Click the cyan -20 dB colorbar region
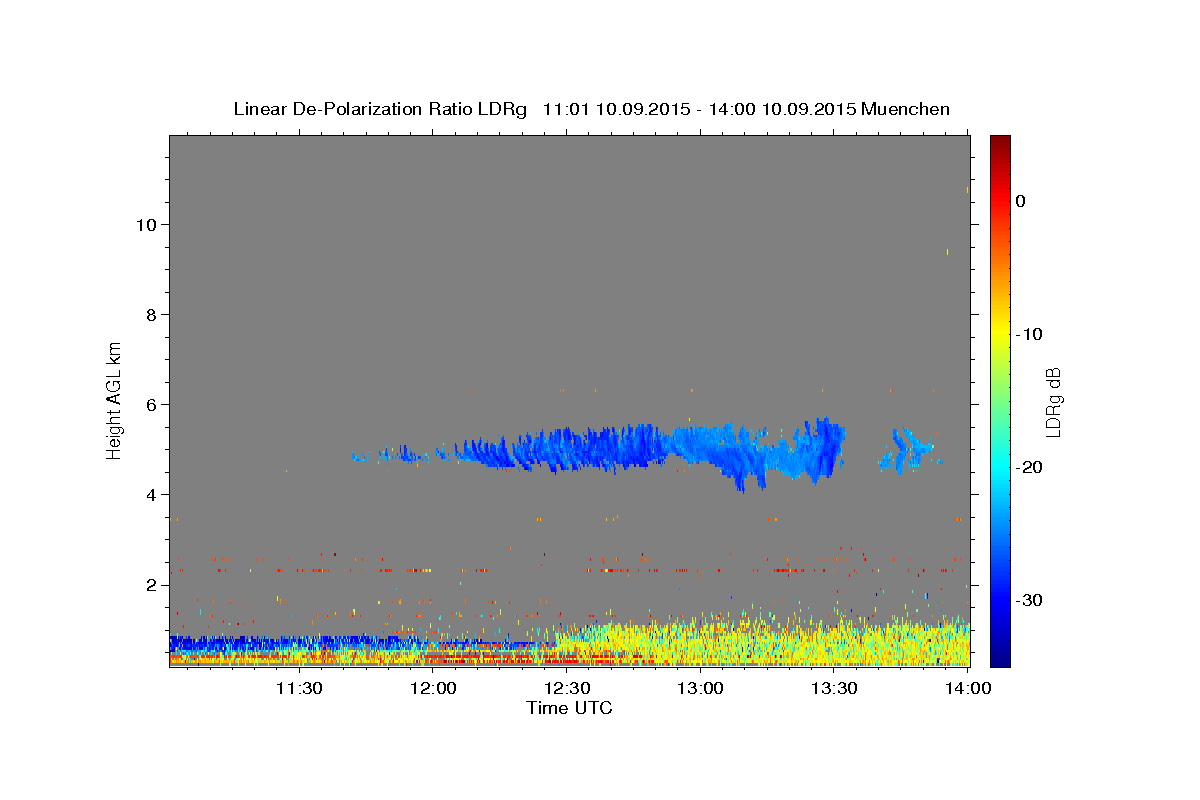This screenshot has width=1200, height=800. point(1000,467)
